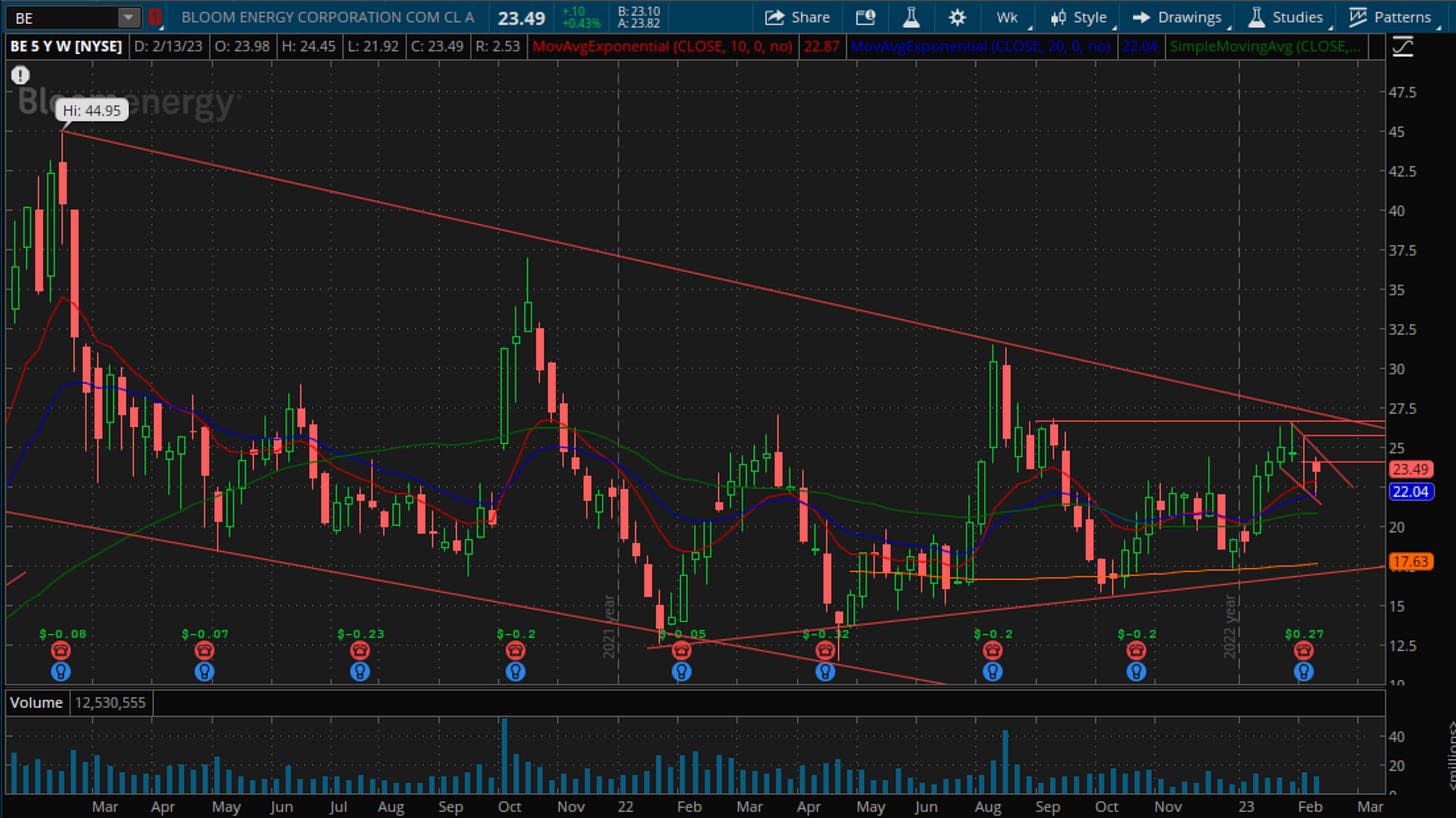
Task: Click the exclamation info icon on the chart
Action: (20, 75)
